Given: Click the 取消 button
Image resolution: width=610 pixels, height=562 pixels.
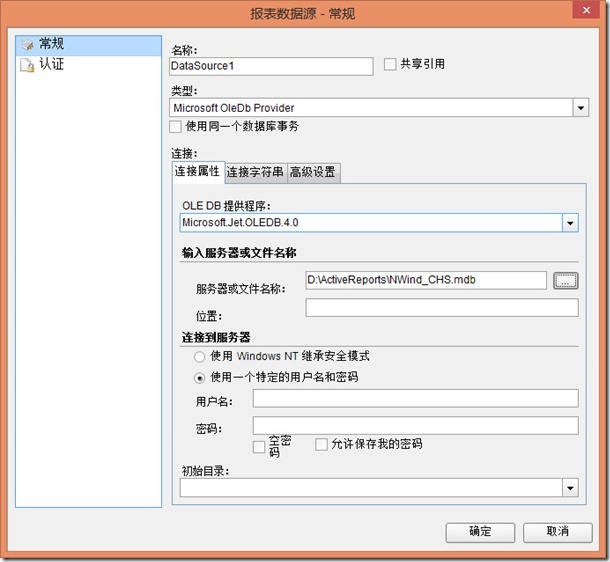Looking at the screenshot, I should click(557, 532).
